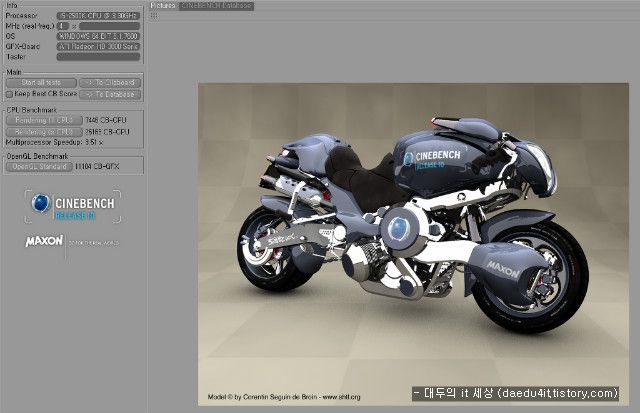
Task: Enable the Keep Best CB Score checkbox
Action: point(9,94)
